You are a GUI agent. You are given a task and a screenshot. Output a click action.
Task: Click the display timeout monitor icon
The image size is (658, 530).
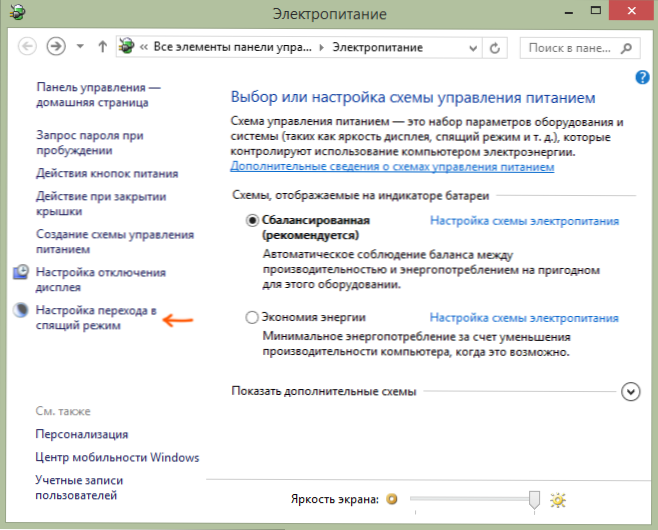pyautogui.click(x=21, y=272)
